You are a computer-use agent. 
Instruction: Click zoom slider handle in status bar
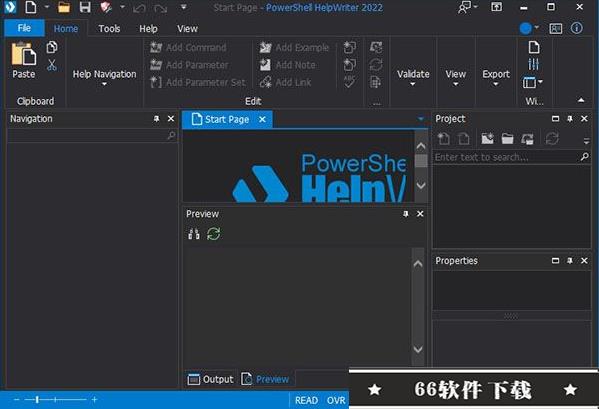pos(37,399)
